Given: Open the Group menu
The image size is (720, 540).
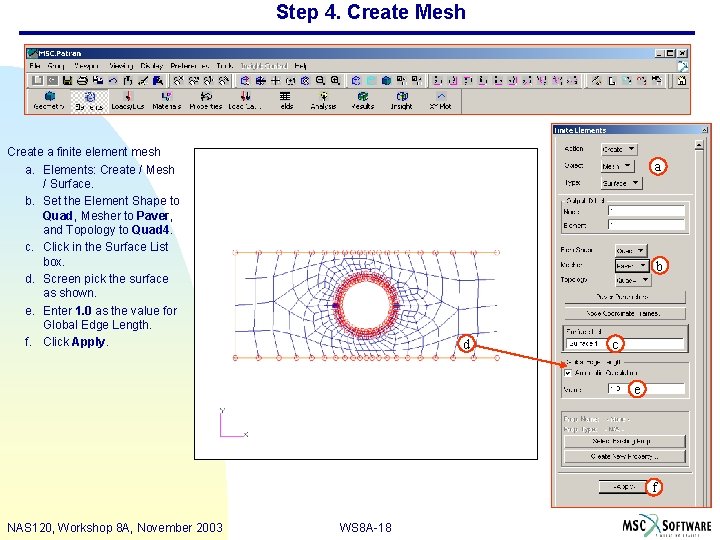Looking at the screenshot, I should coord(56,66).
